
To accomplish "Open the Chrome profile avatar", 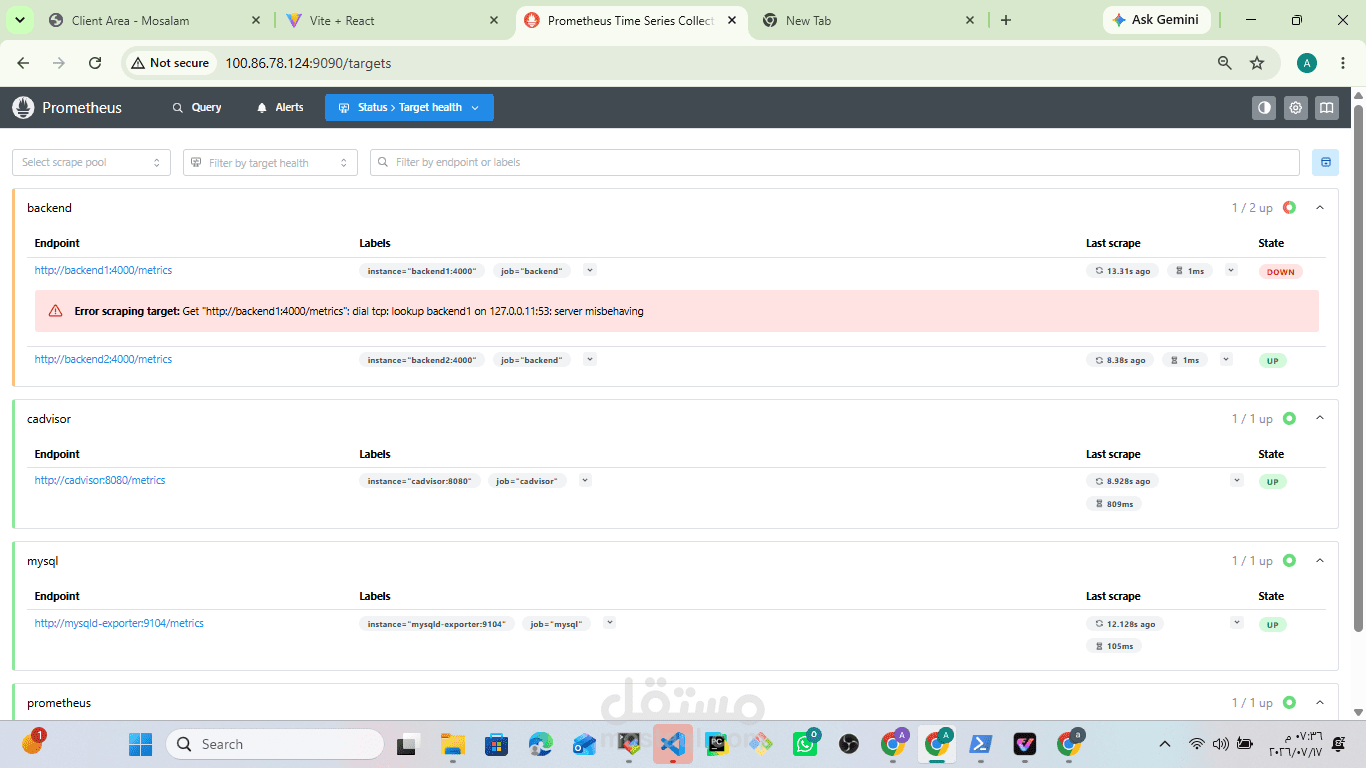I will click(1307, 63).
